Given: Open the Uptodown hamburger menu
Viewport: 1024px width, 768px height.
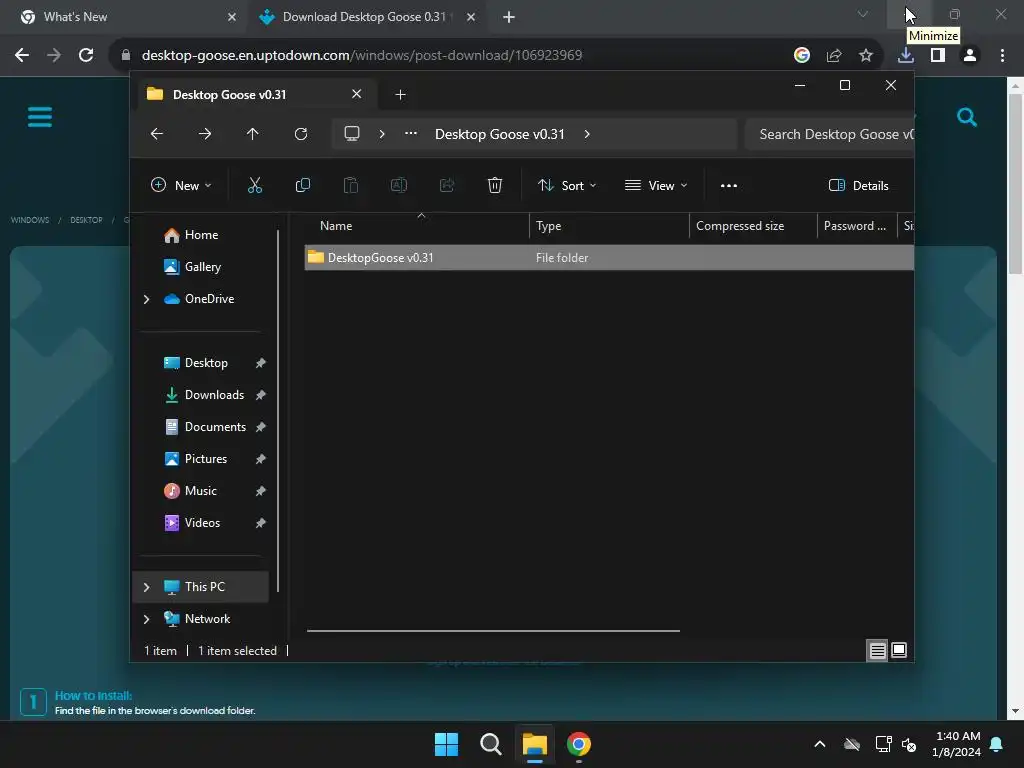Looking at the screenshot, I should (40, 118).
